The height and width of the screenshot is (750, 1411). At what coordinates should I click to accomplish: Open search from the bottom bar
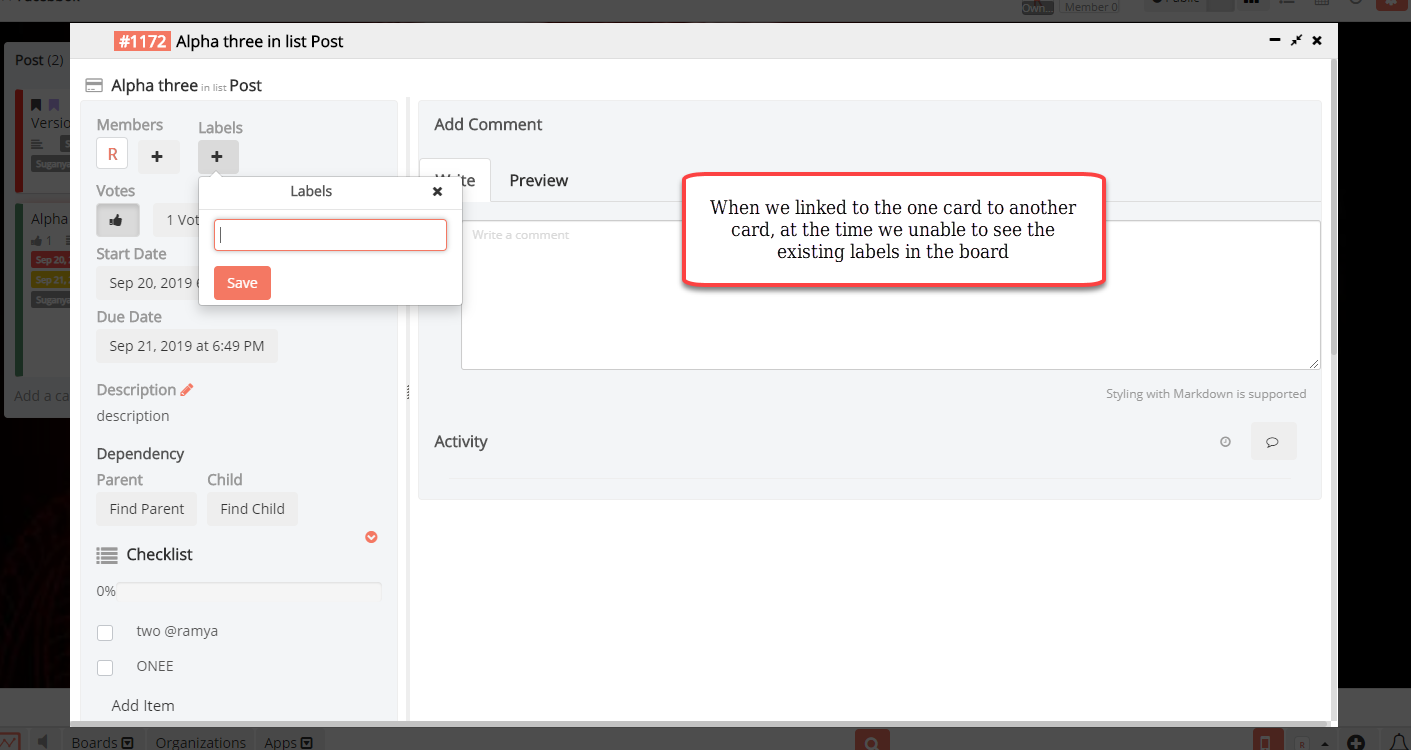click(872, 742)
